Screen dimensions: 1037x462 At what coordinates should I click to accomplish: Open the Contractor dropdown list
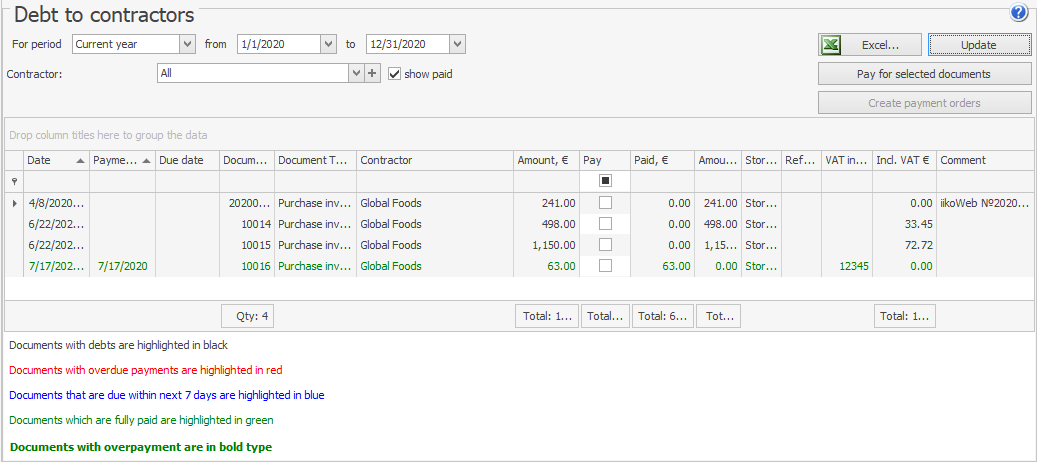pyautogui.click(x=355, y=73)
